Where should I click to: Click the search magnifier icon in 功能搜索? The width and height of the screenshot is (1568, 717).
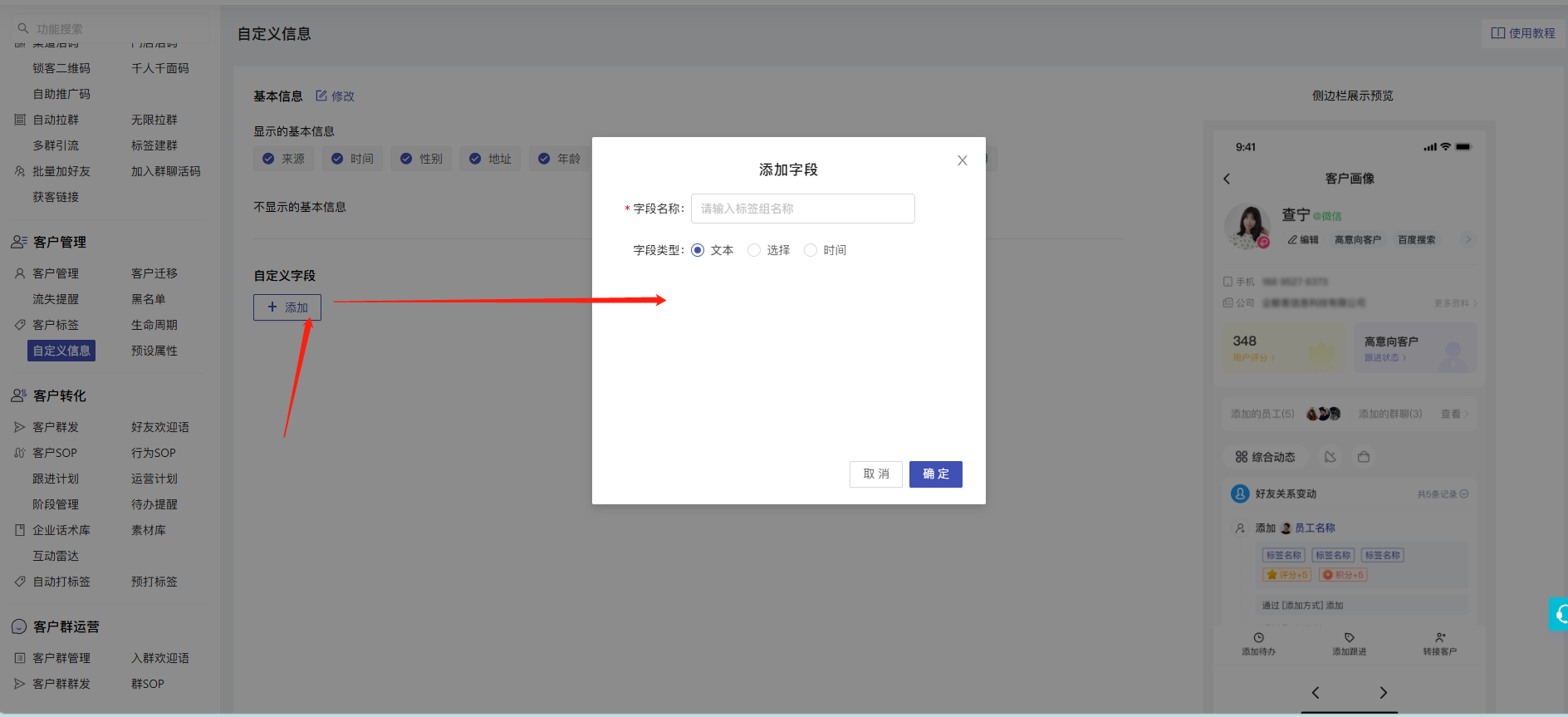23,28
